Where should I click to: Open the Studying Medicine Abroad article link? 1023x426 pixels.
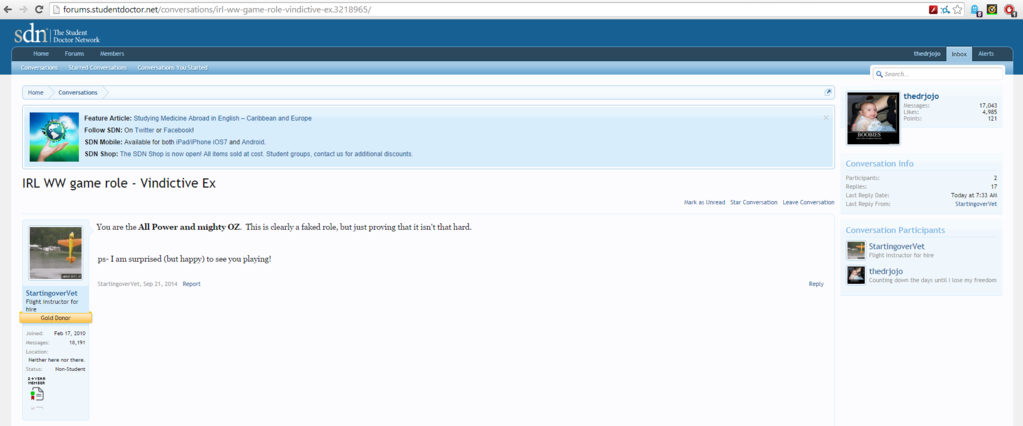click(x=222, y=118)
